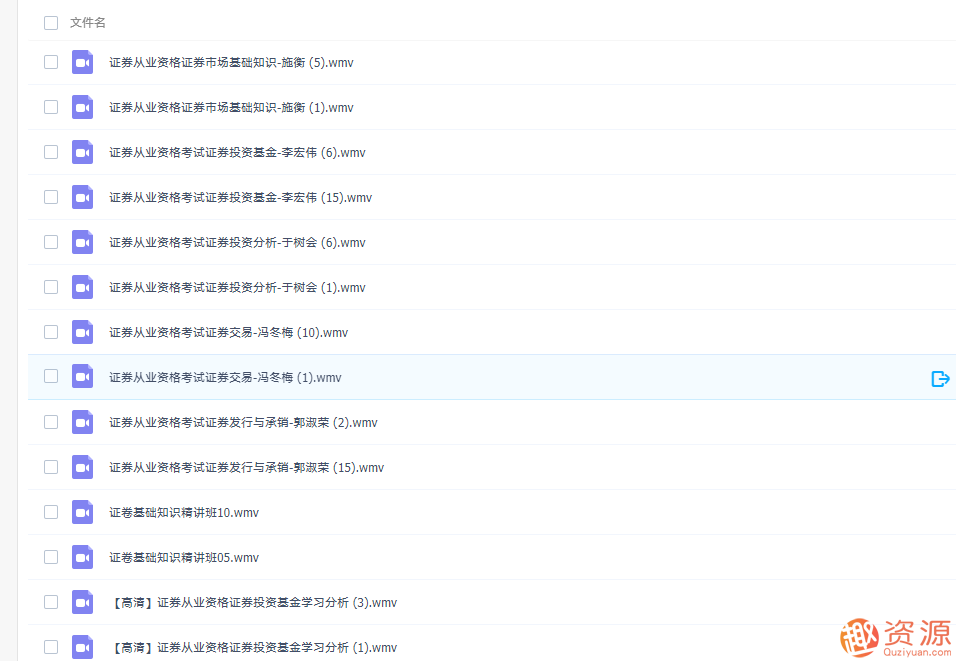Click video icon of 证券发行与承销-郭淑荣 (2).wmv
The image size is (956, 661).
[x=82, y=422]
